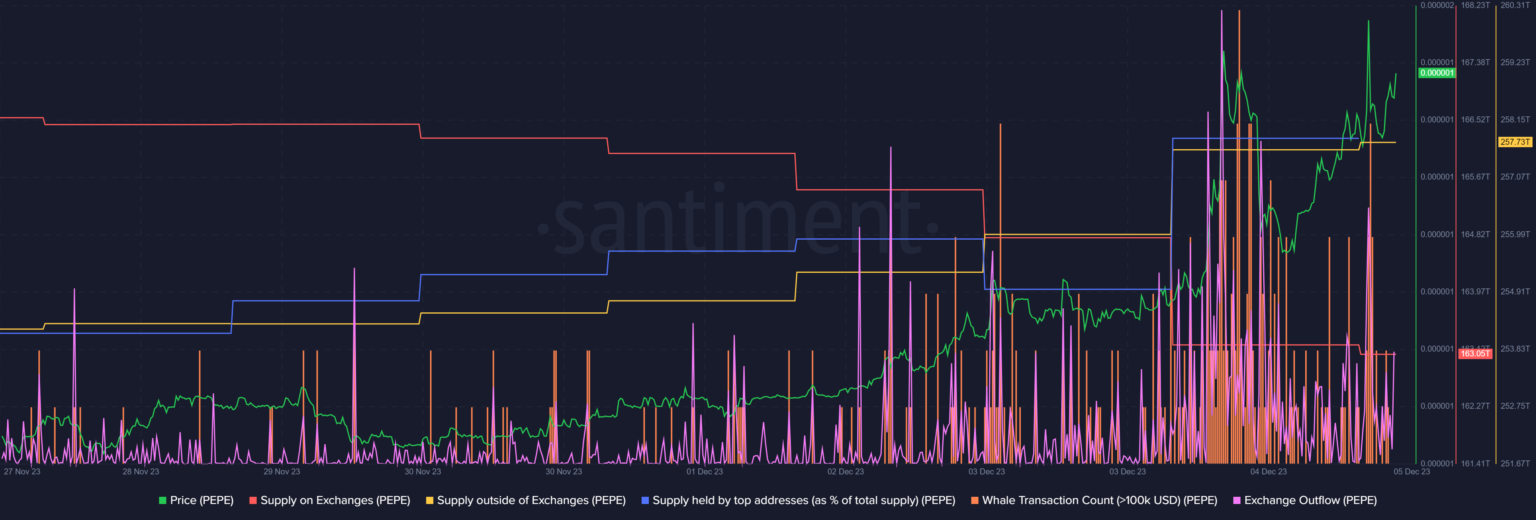
Task: Toggle the Price (PEPE) legend label
Action: pyautogui.click(x=202, y=500)
